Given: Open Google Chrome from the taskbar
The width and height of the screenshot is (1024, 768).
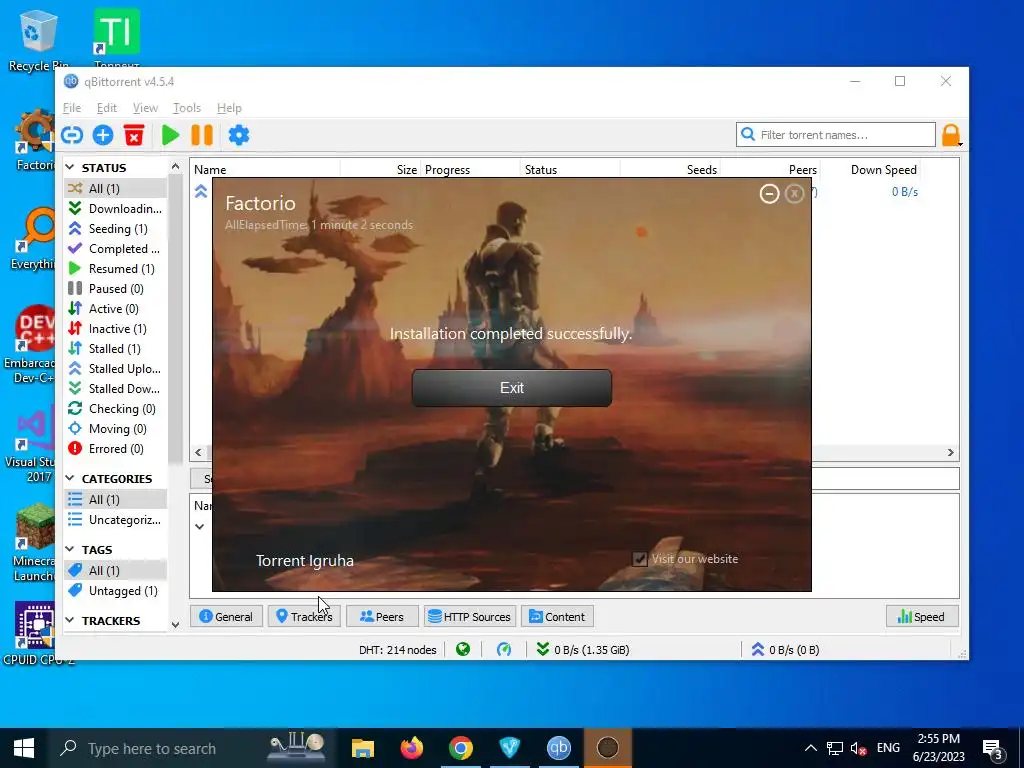Looking at the screenshot, I should [x=460, y=748].
